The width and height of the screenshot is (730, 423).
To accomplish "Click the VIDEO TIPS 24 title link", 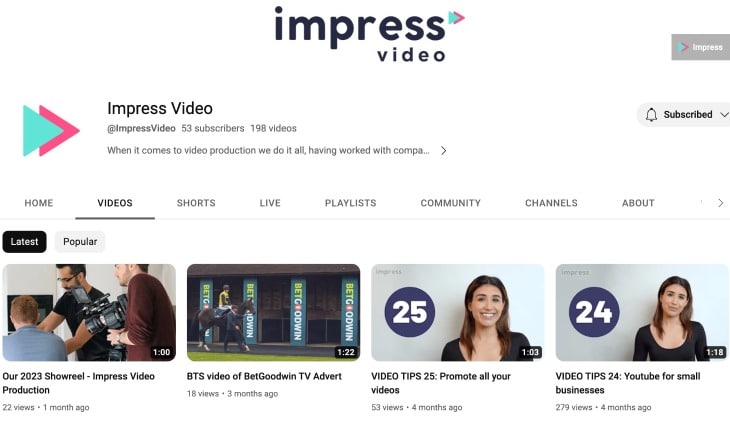I will tap(628, 383).
